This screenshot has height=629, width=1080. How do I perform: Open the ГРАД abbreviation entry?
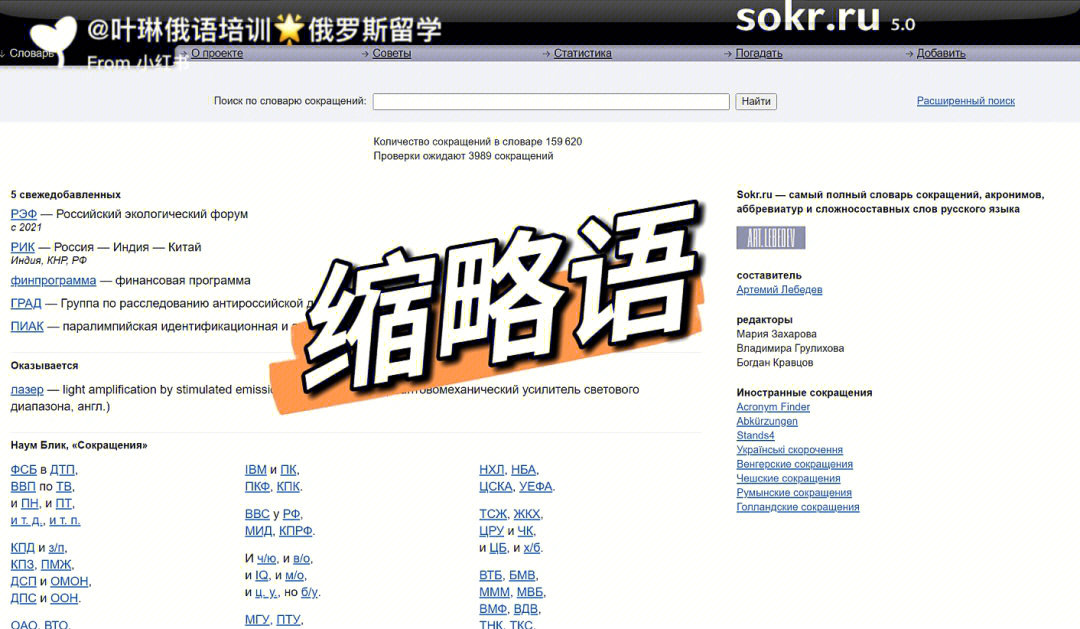(25, 303)
